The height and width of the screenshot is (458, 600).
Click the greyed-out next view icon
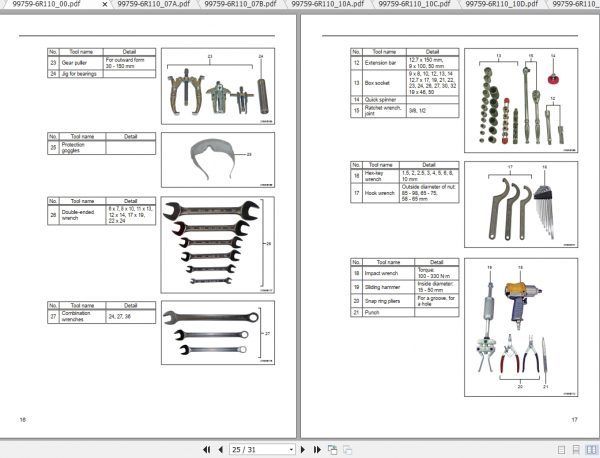click(x=347, y=450)
